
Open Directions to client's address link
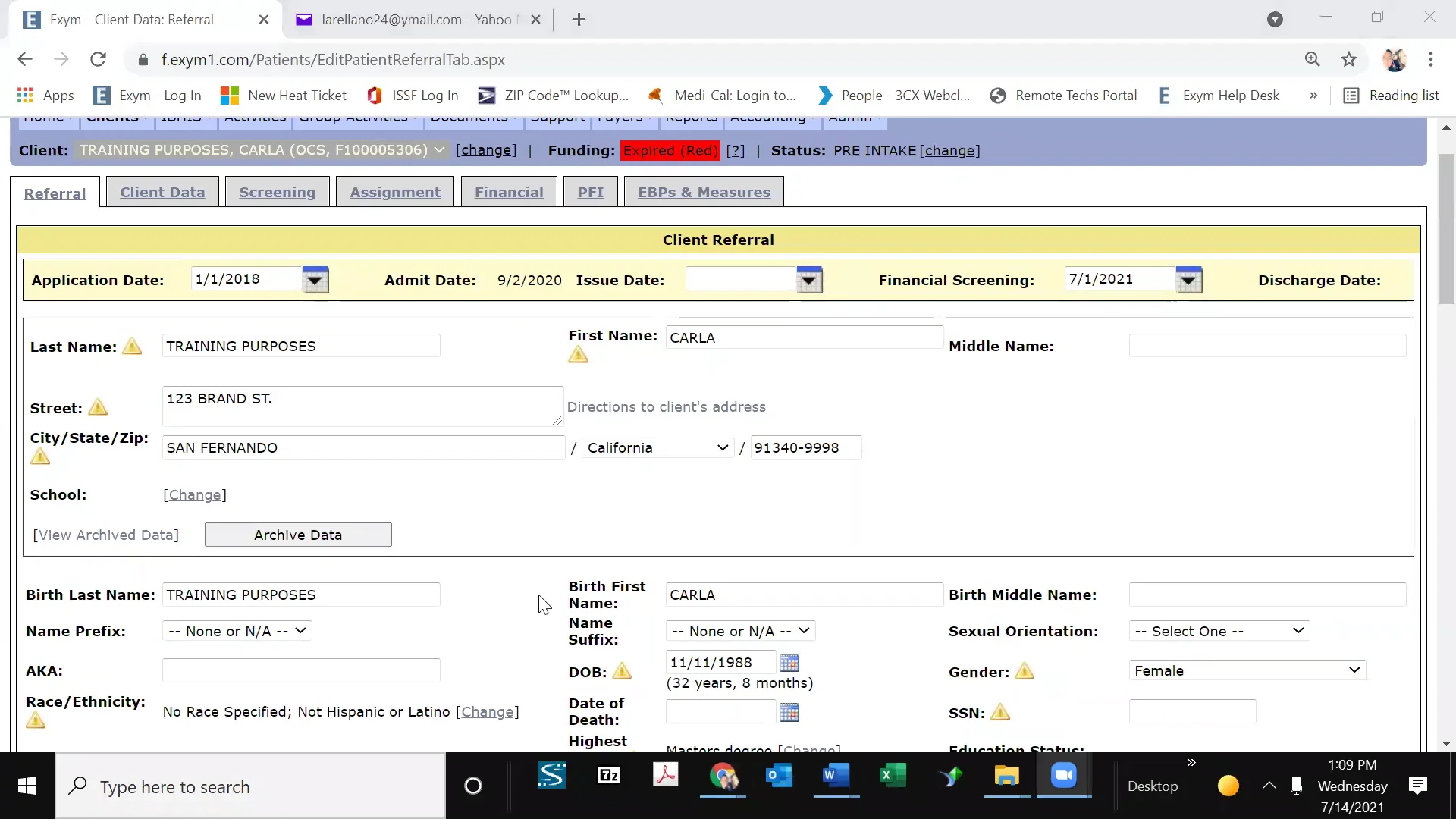click(x=667, y=406)
